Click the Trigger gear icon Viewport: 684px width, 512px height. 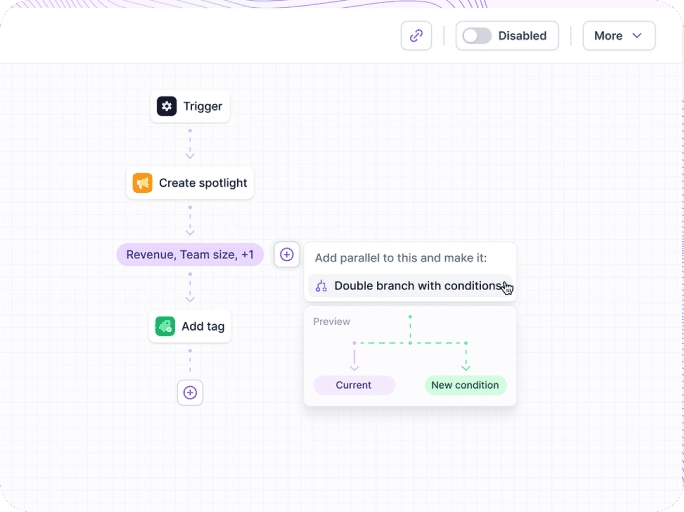tap(167, 106)
